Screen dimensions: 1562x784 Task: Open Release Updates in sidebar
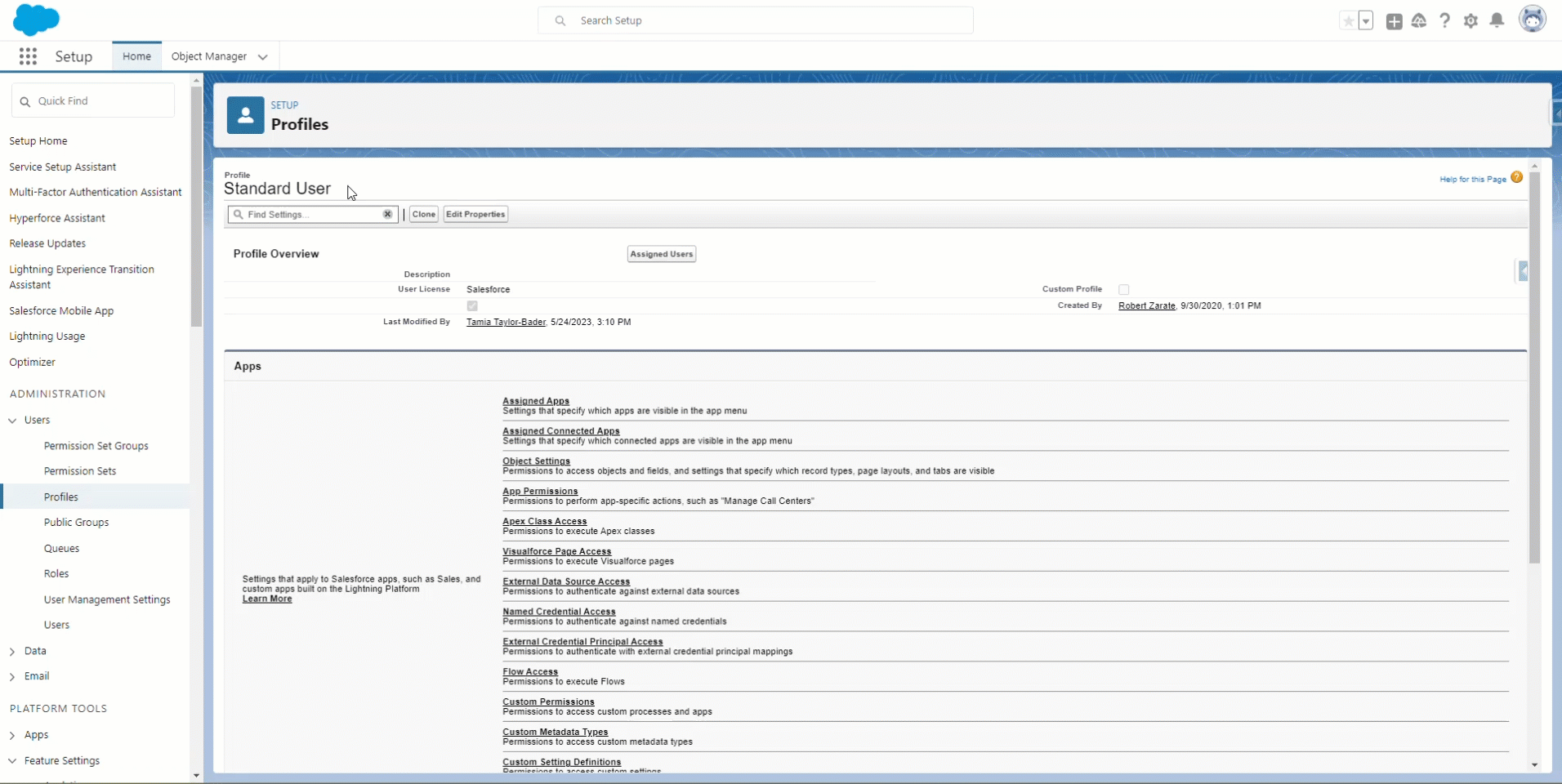click(47, 243)
